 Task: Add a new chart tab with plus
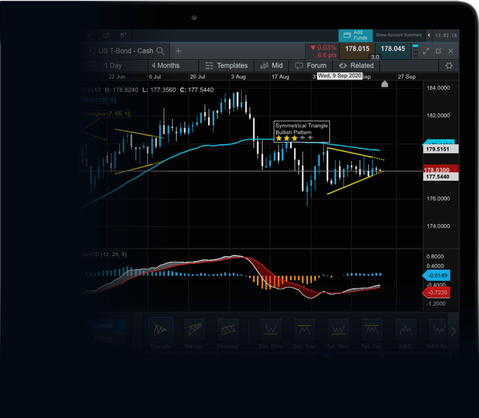tap(178, 51)
